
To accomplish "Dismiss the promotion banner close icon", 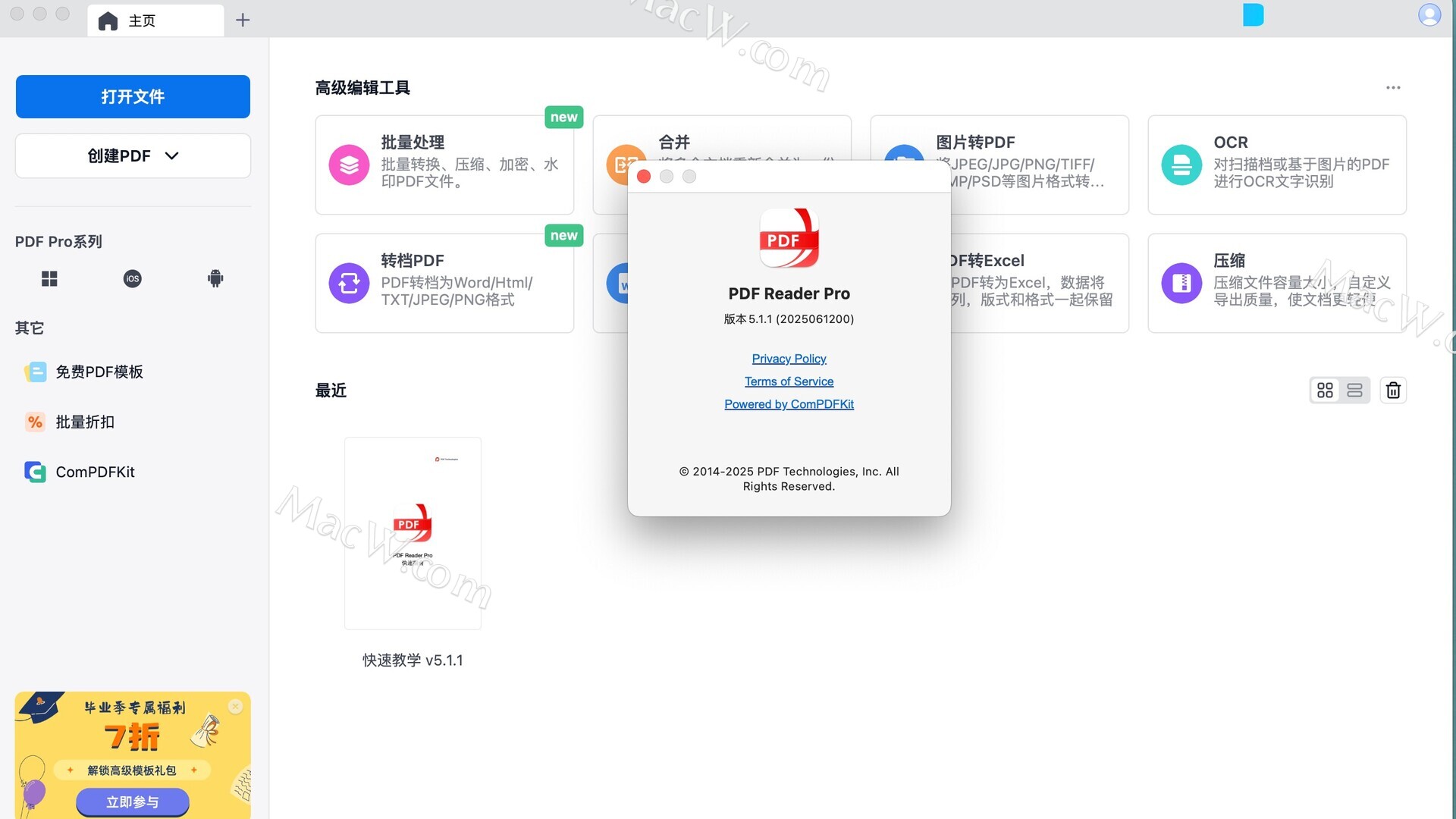I will tap(235, 706).
